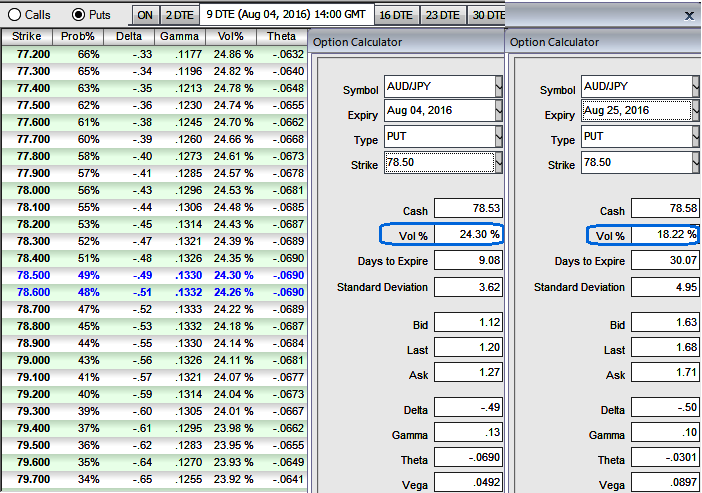Select the Puts radio button
The height and width of the screenshot is (493, 702).
pyautogui.click(x=80, y=15)
